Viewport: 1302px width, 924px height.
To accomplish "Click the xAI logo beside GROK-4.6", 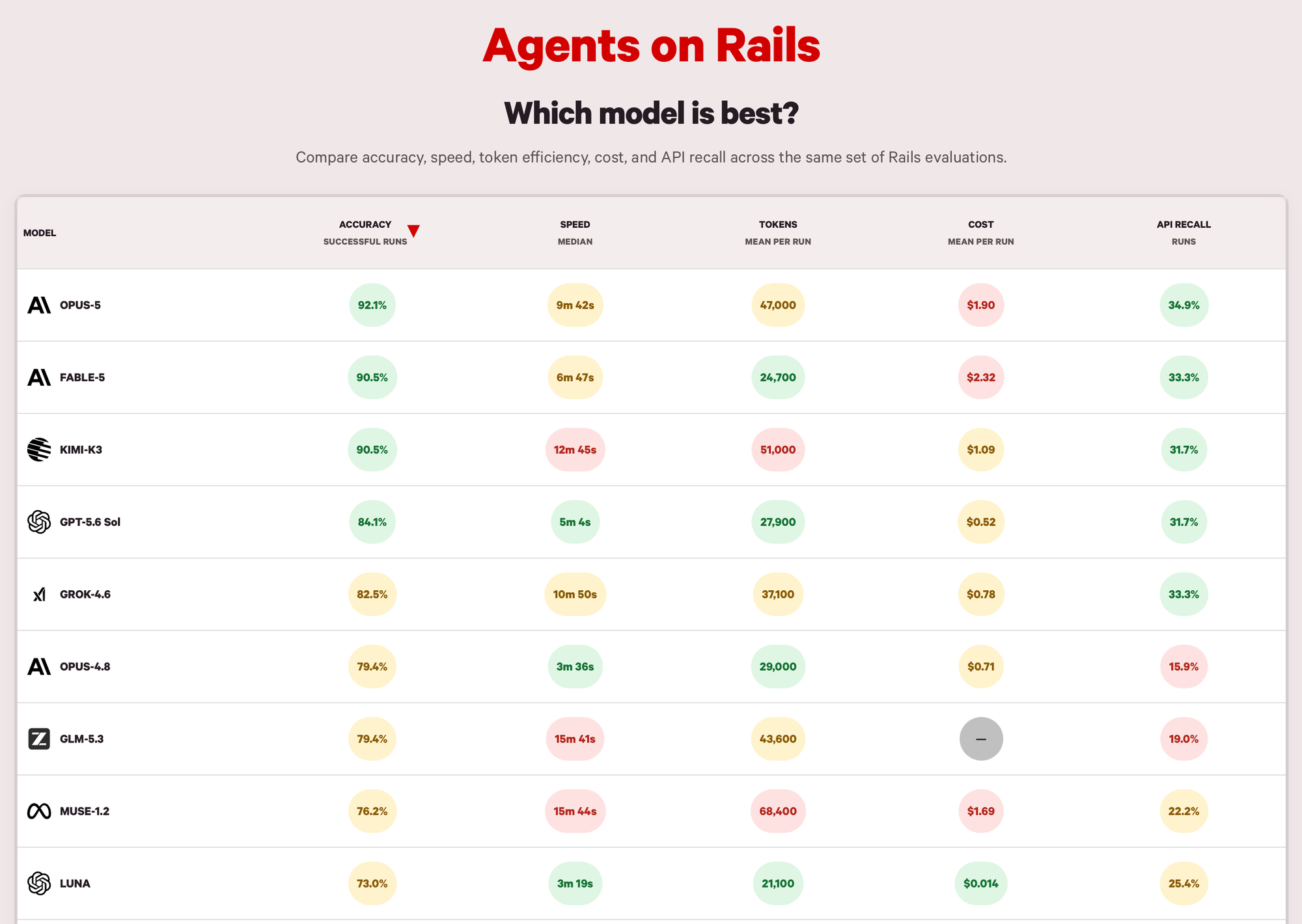I will 39,594.
